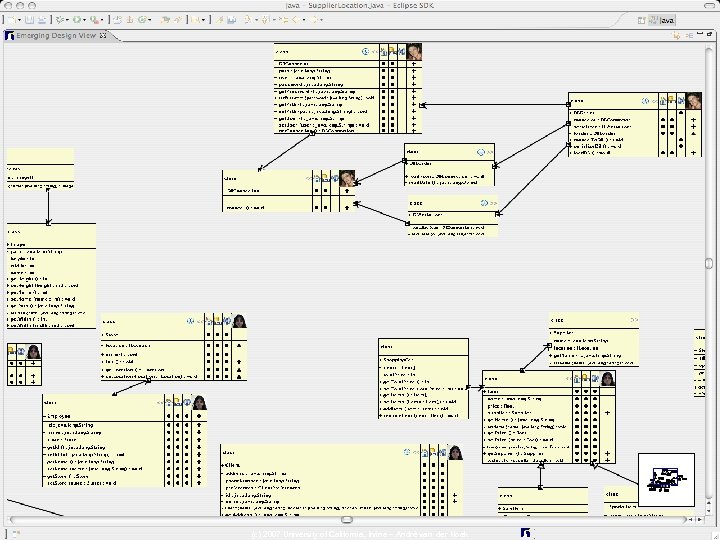This screenshot has height=540, width=720.
Task: Click the New Java Class toolbar icon
Action: (x=142, y=20)
